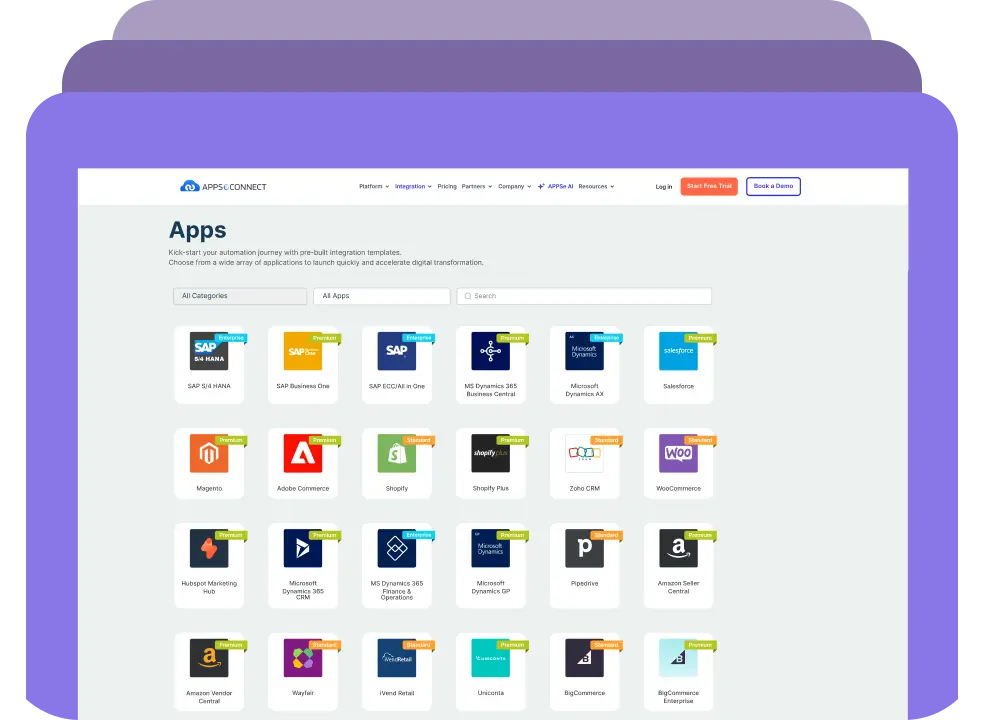
Task: Click the Log in link
Action: 663,186
